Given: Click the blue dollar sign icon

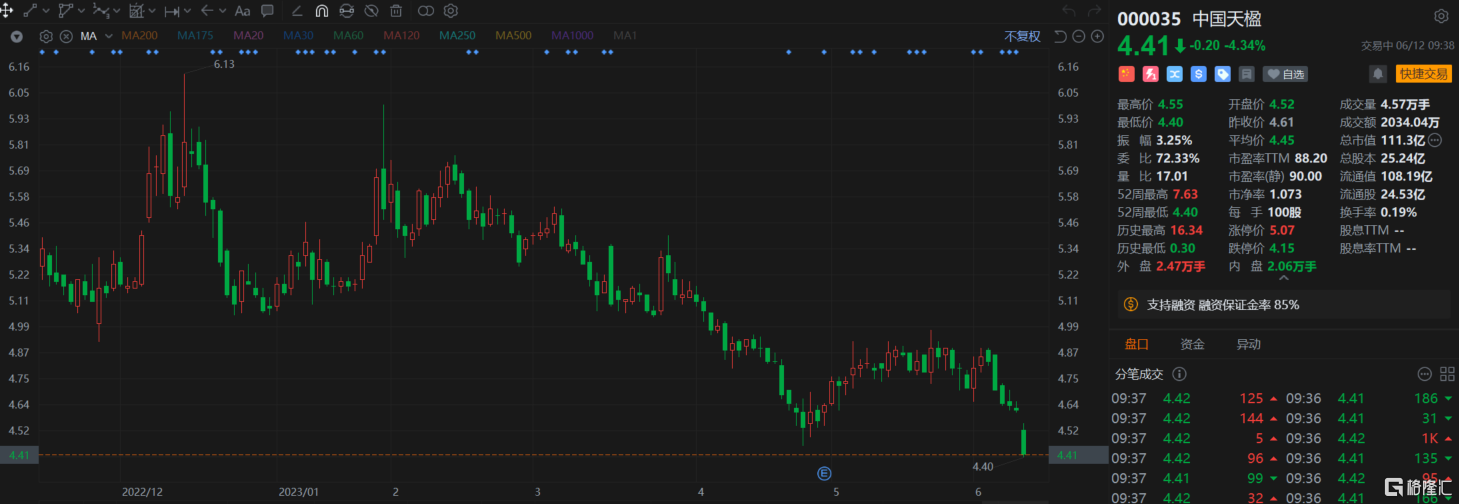Looking at the screenshot, I should 1199,74.
